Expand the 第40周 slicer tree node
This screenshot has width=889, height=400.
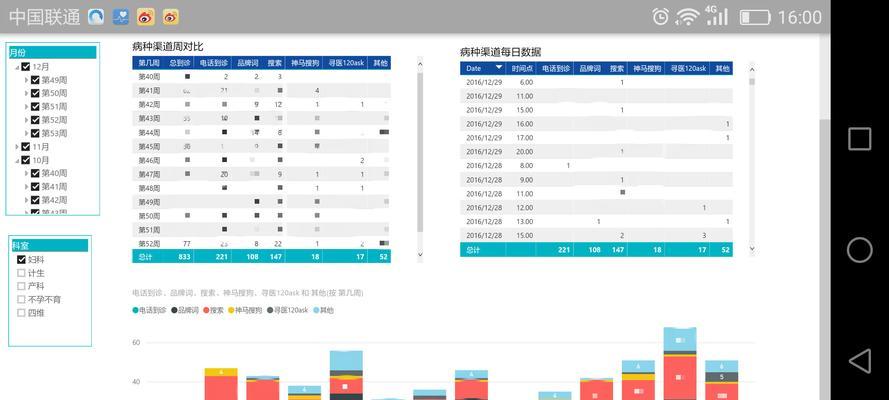pyautogui.click(x=27, y=173)
